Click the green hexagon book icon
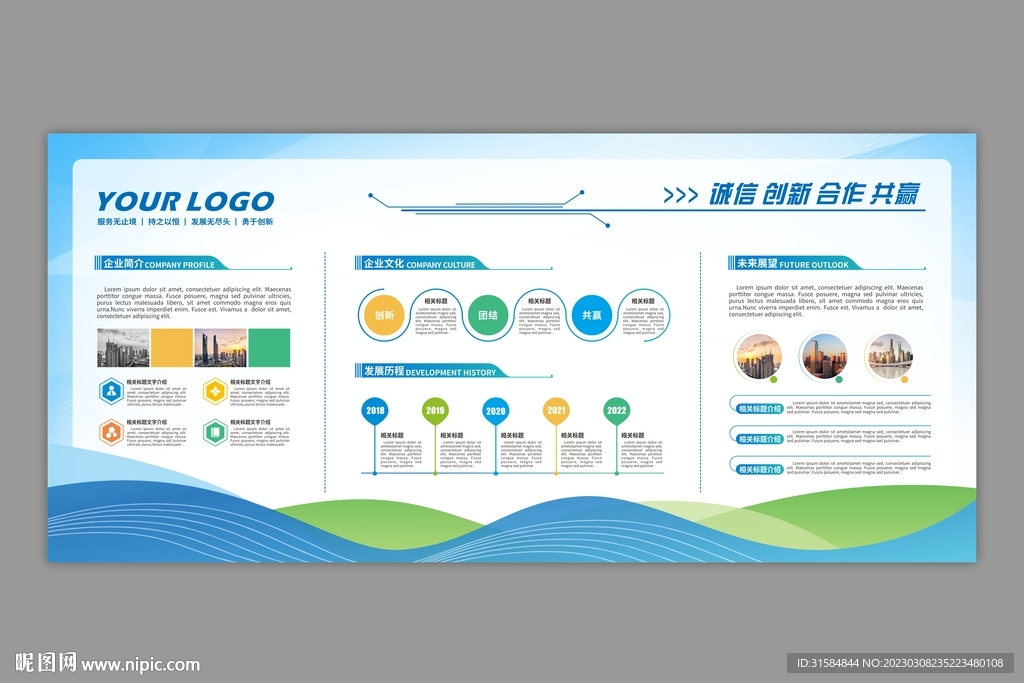The width and height of the screenshot is (1024, 683). [215, 432]
